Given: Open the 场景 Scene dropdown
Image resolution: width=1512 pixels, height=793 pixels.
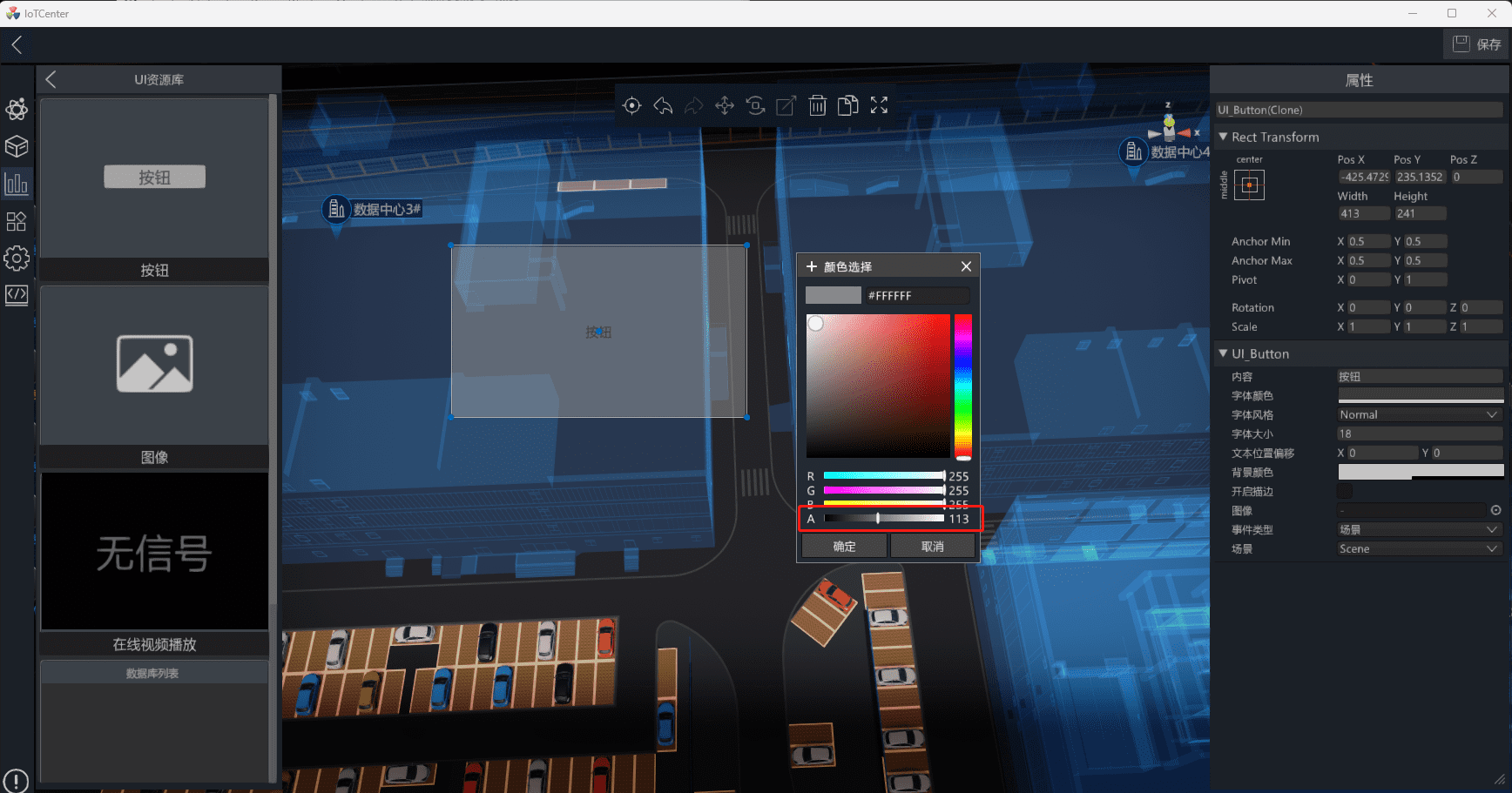Looking at the screenshot, I should pos(1420,549).
